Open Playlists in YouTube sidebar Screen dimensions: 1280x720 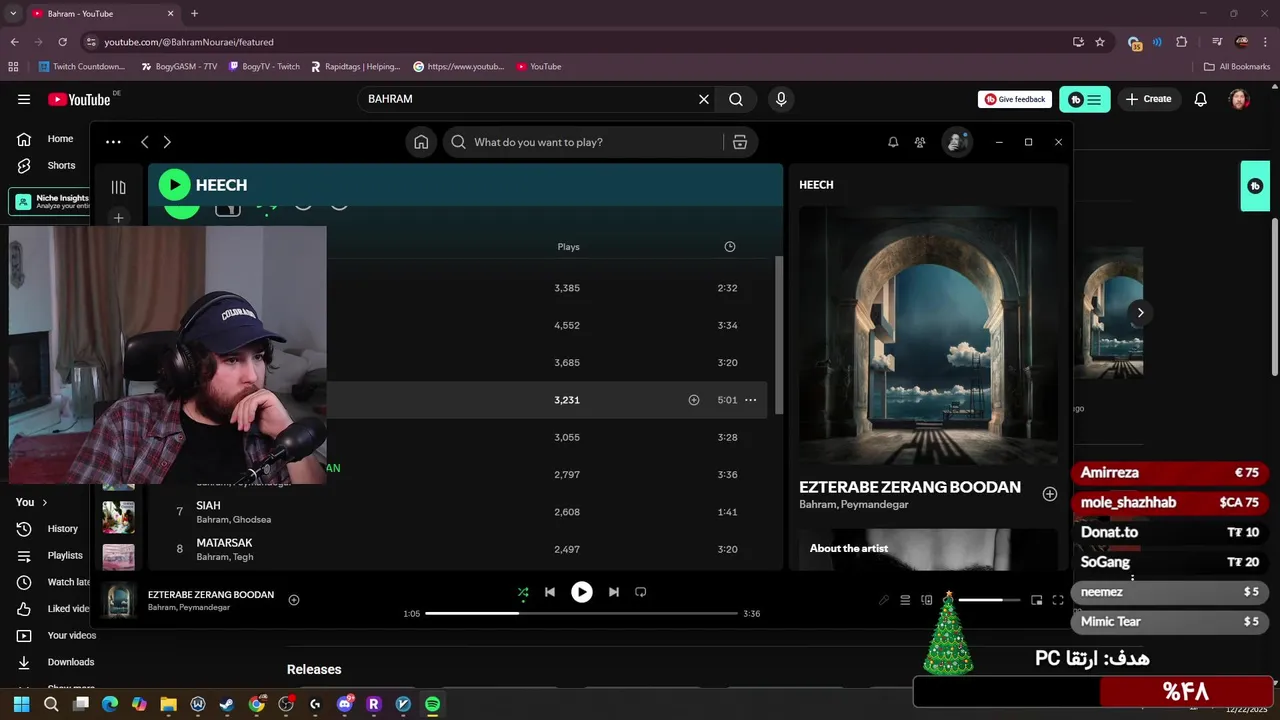pyautogui.click(x=50, y=555)
